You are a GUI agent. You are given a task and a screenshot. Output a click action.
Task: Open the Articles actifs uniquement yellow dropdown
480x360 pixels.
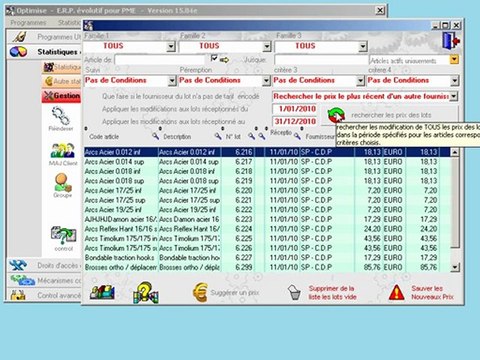[454, 60]
